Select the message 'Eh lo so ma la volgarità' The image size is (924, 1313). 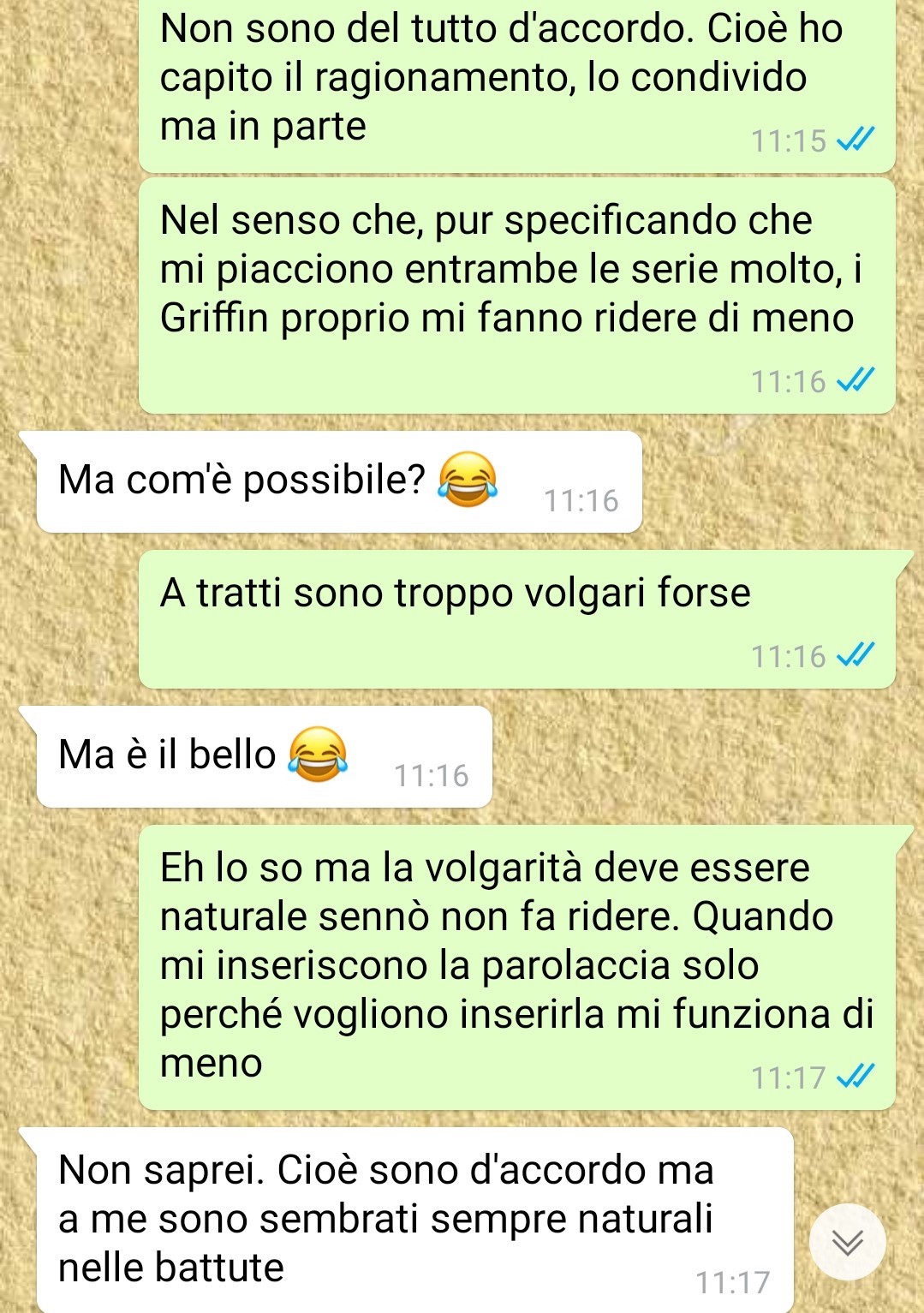(517, 968)
